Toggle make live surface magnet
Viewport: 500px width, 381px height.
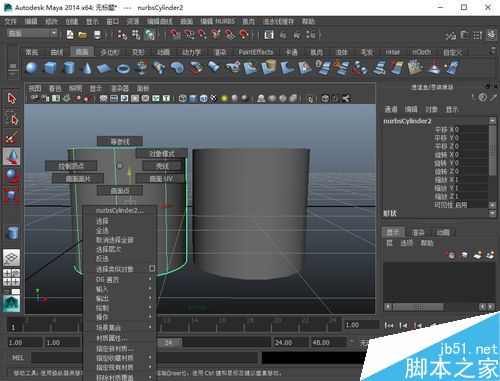coord(244,34)
